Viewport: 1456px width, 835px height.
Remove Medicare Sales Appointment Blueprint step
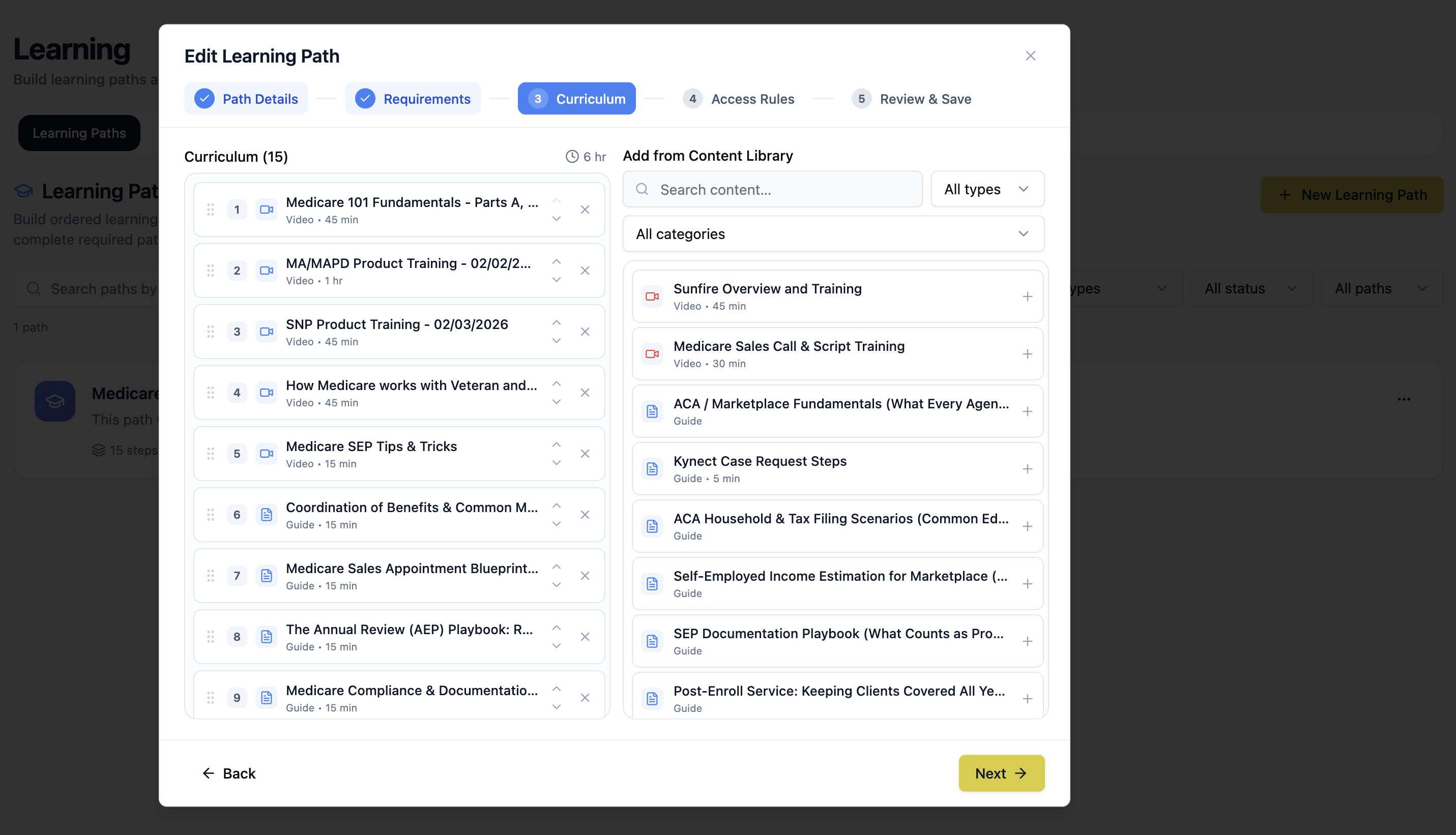585,575
